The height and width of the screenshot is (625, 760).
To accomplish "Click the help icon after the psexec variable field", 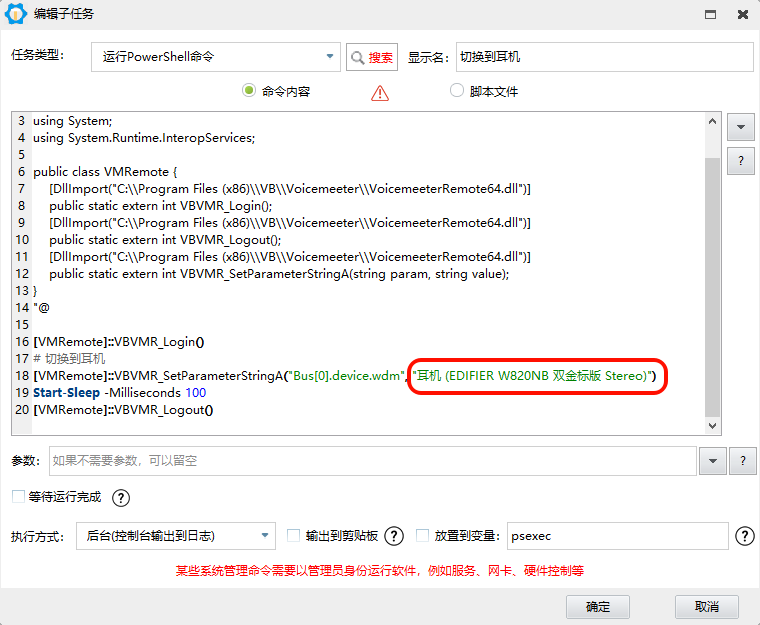I will pos(744,536).
